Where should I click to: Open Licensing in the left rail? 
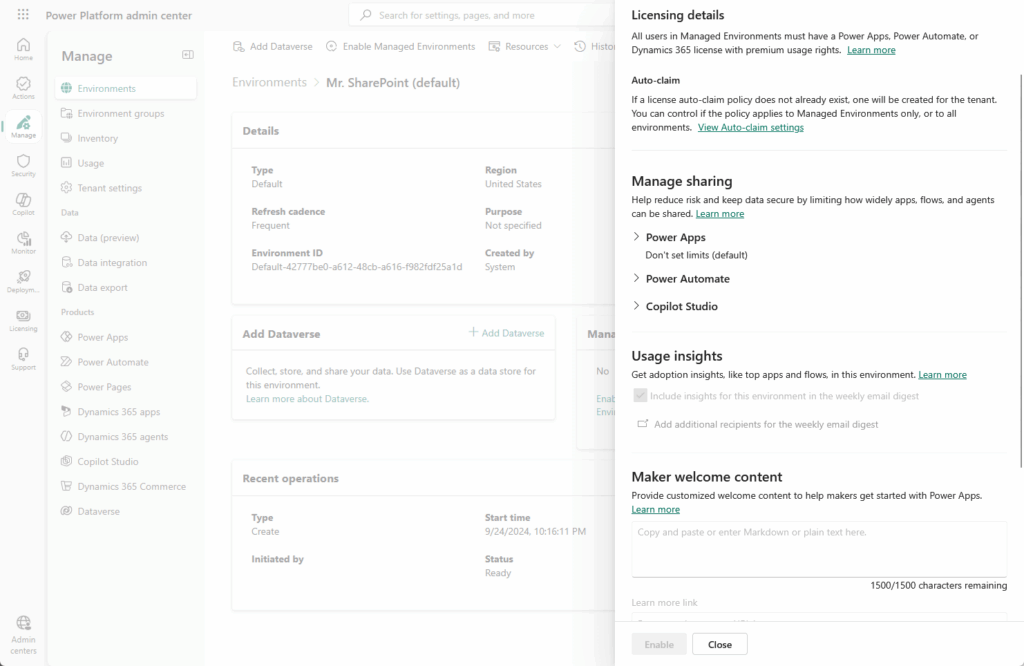point(24,320)
